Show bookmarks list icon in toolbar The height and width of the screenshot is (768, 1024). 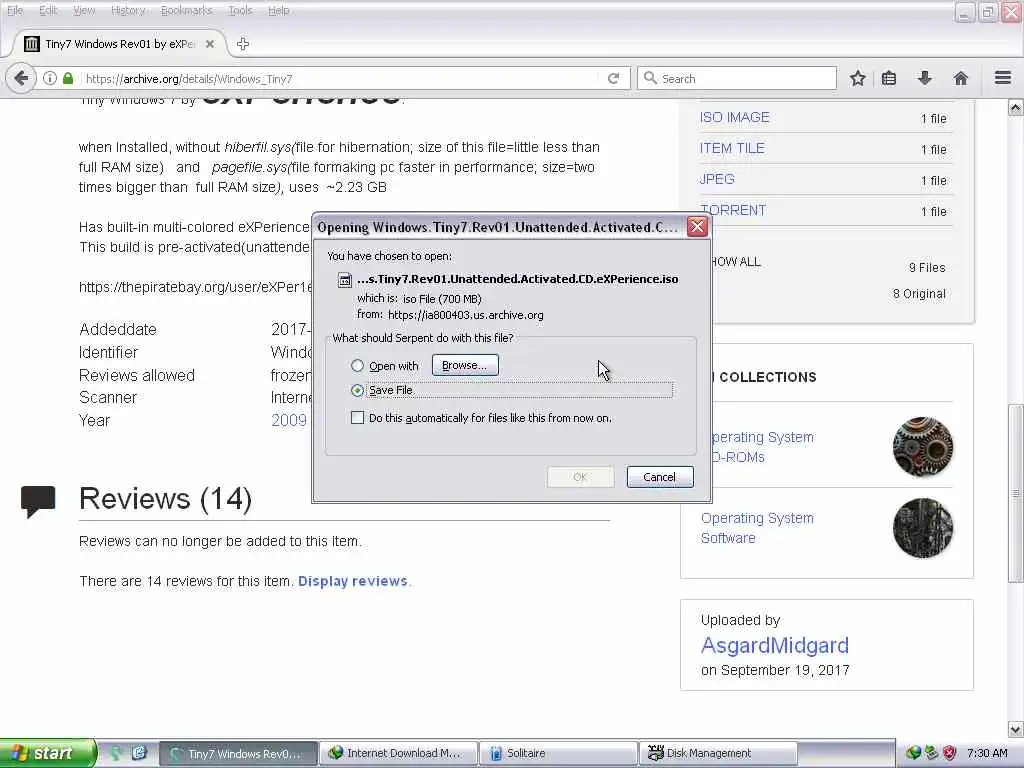pos(889,78)
